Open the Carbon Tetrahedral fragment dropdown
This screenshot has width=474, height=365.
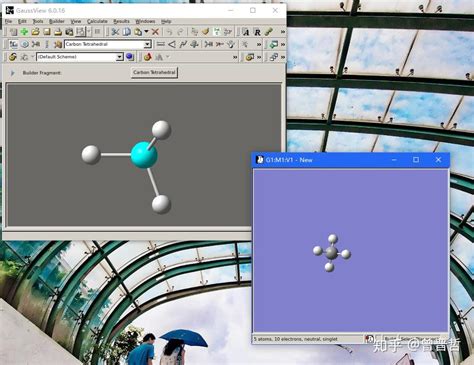tap(147, 44)
